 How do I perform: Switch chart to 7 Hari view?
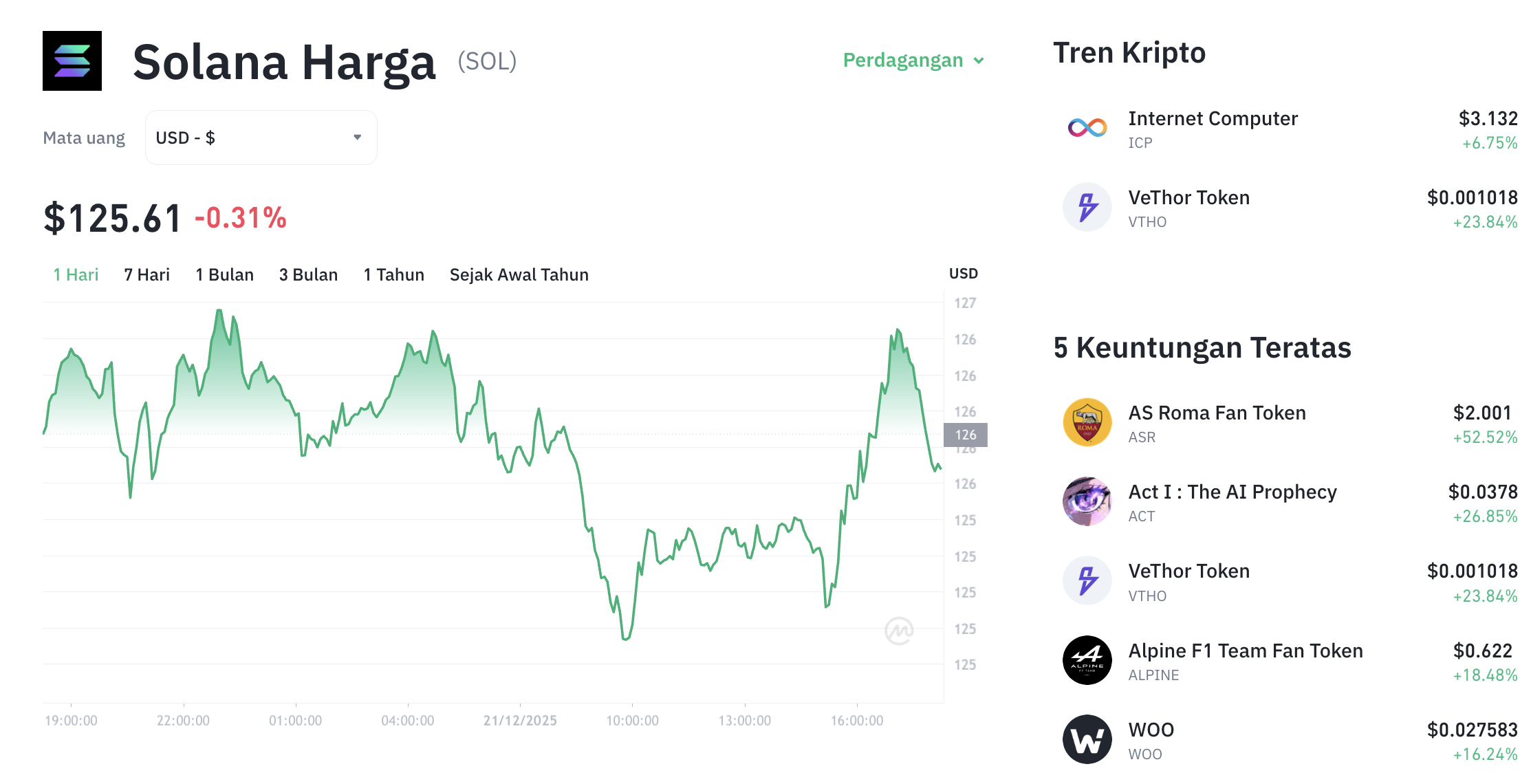[146, 274]
